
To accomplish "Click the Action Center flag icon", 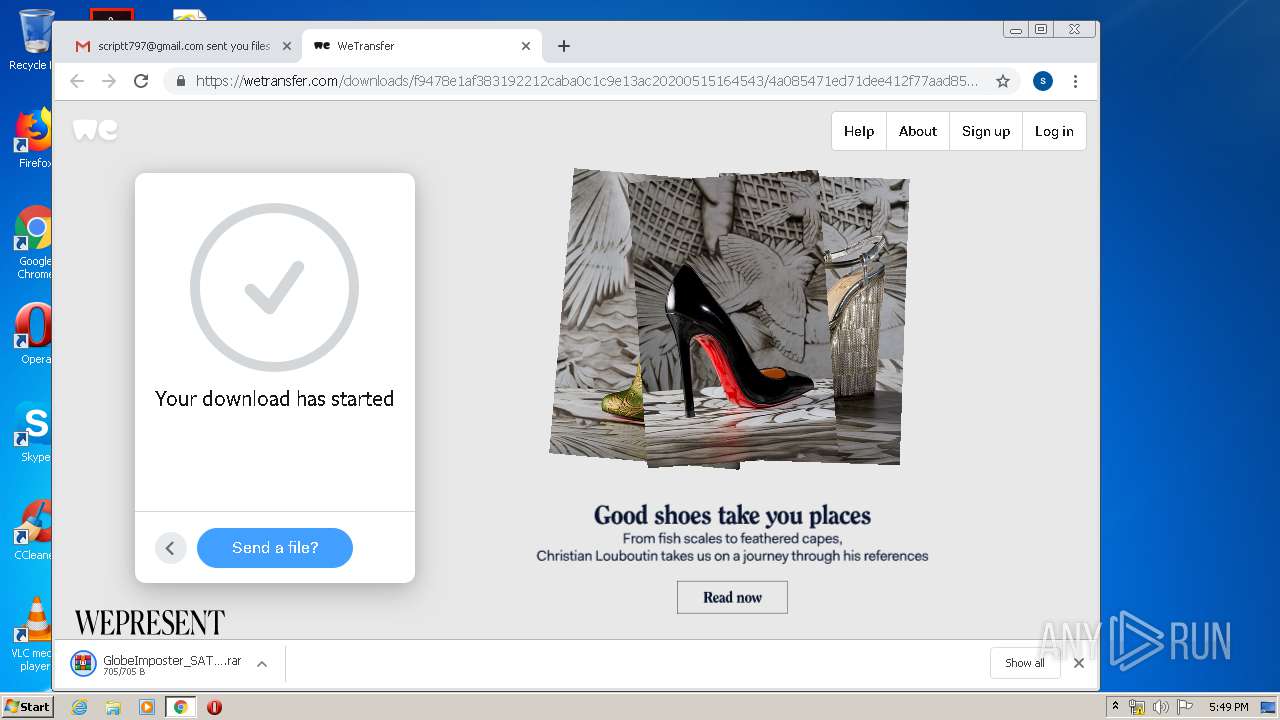I will (x=1185, y=707).
